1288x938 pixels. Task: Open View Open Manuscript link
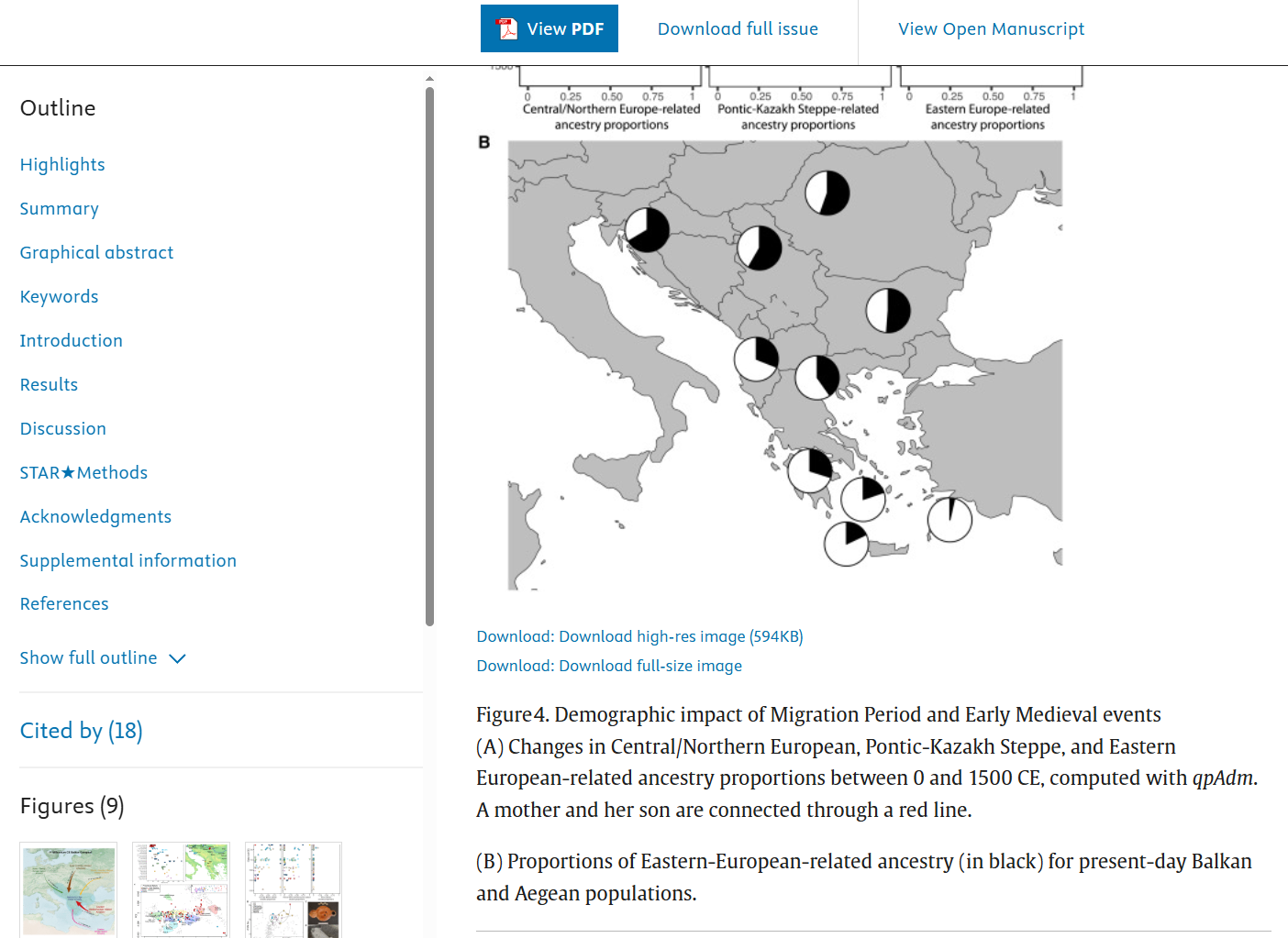pyautogui.click(x=991, y=29)
